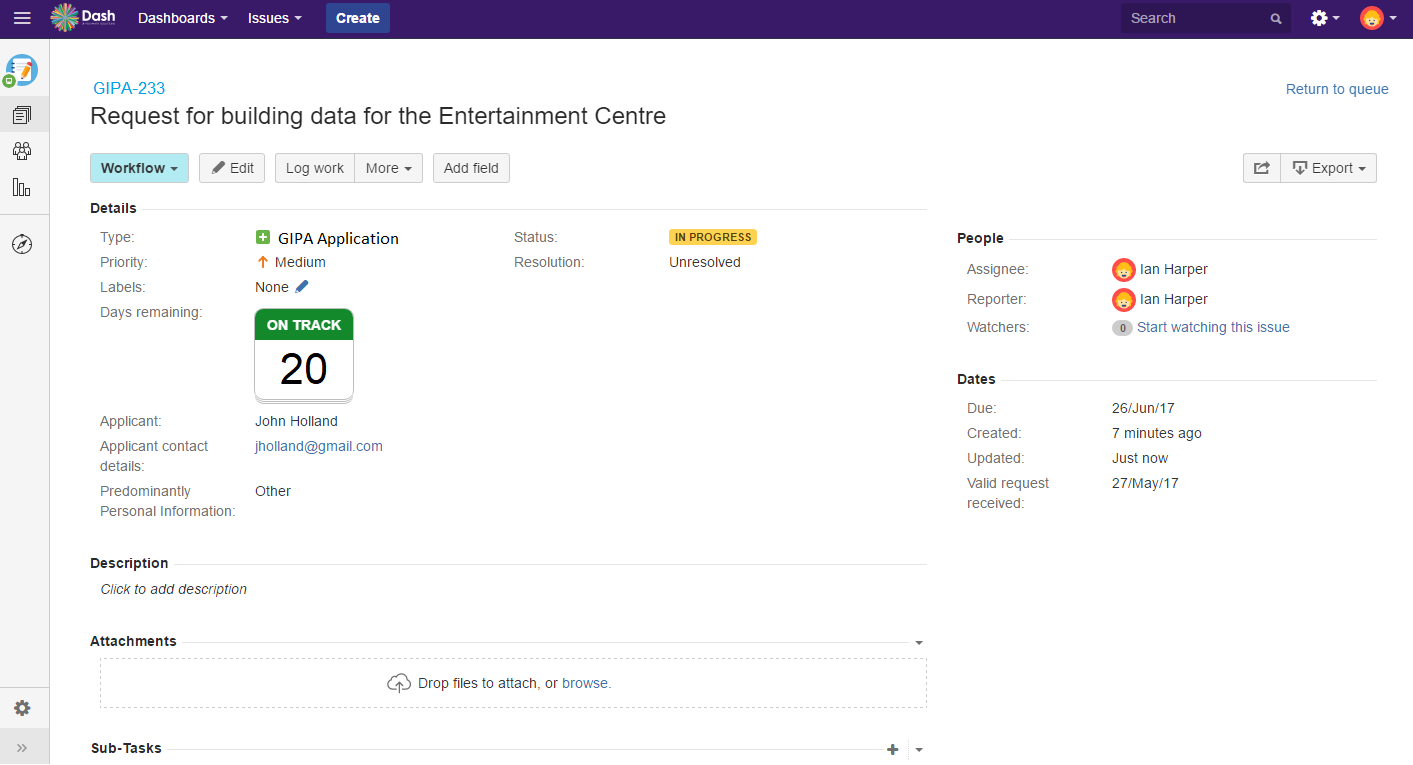Edit labels with the pencil icon
Viewport: 1413px width, 765px height.
click(302, 287)
